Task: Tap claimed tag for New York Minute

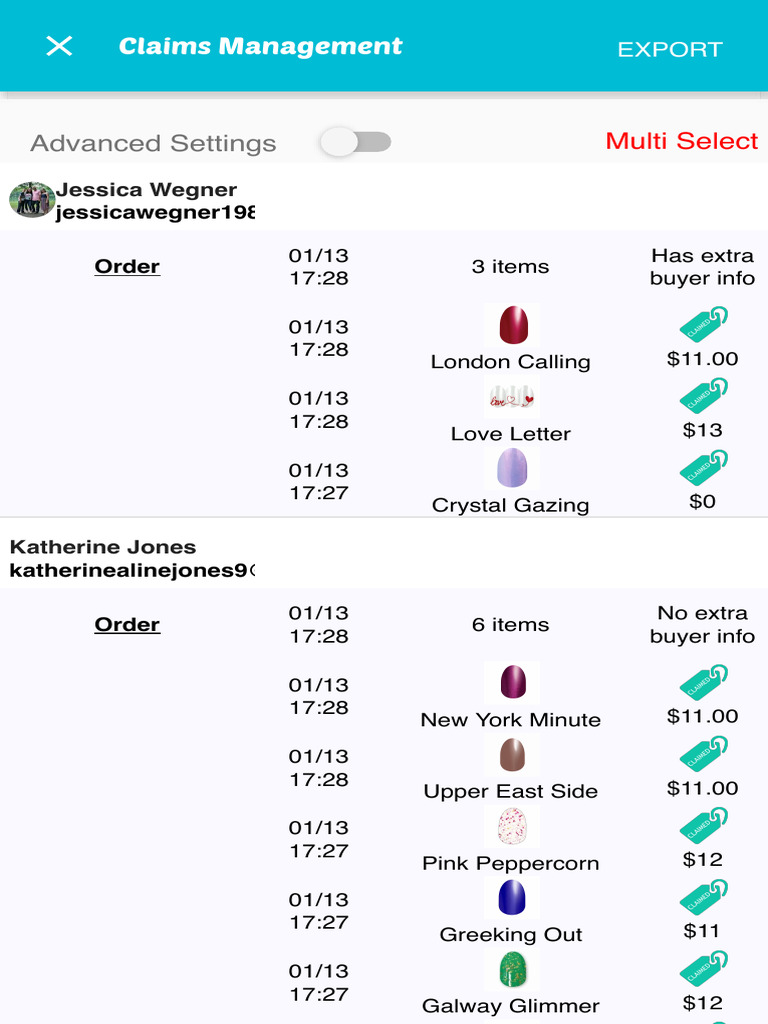Action: [x=703, y=682]
